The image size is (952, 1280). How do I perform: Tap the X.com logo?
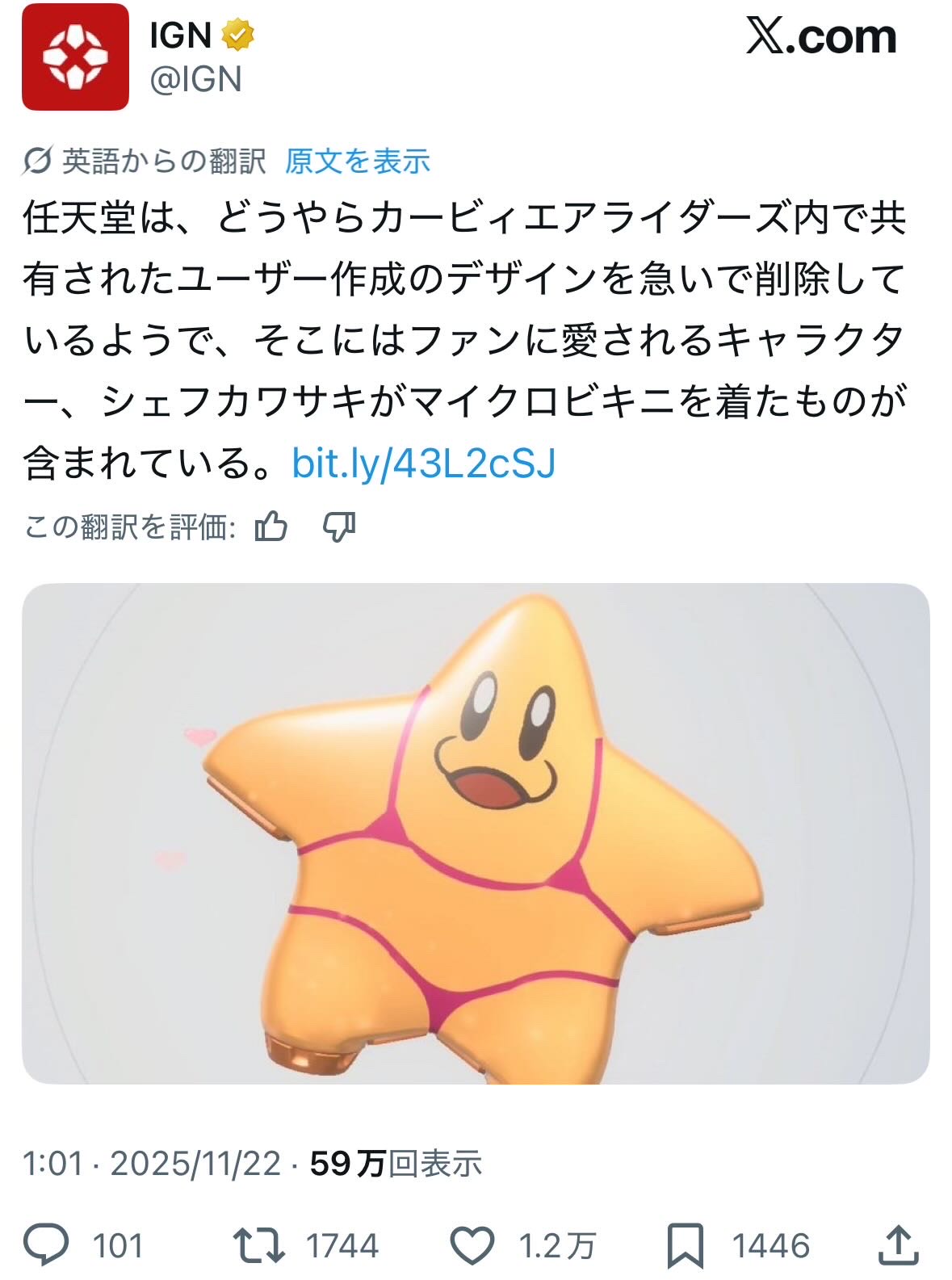click(x=821, y=36)
